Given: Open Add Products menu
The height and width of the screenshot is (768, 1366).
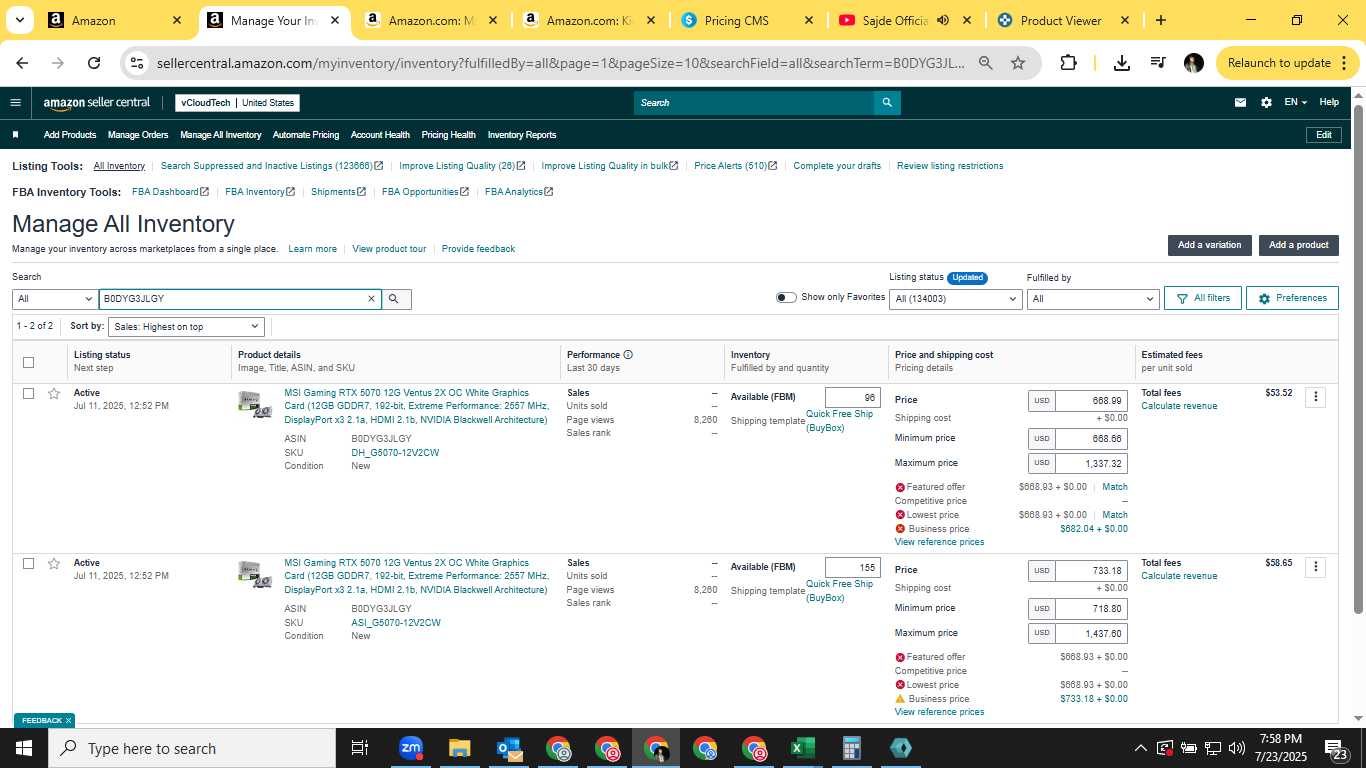Looking at the screenshot, I should click(70, 134).
